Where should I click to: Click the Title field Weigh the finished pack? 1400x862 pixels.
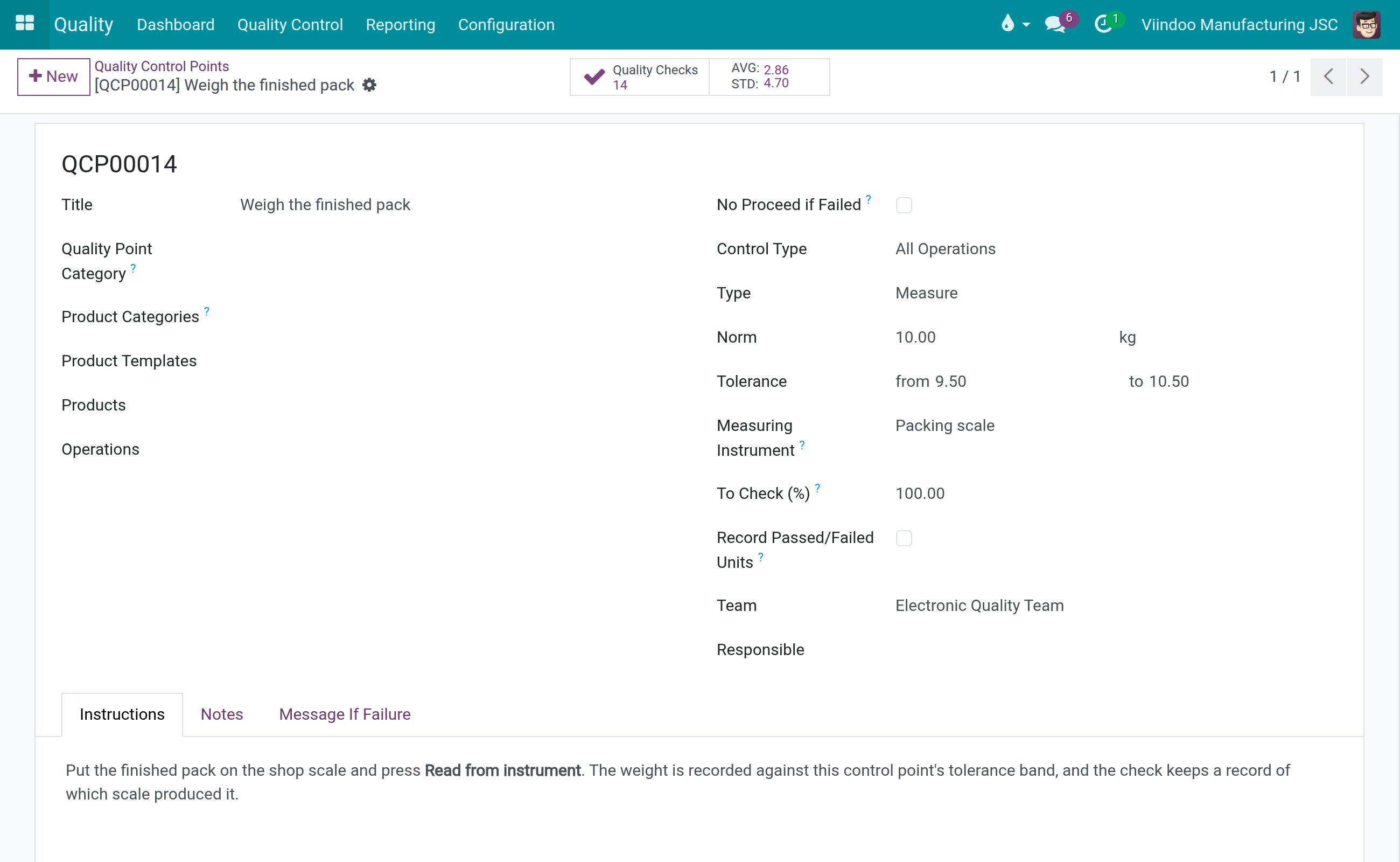coord(325,205)
